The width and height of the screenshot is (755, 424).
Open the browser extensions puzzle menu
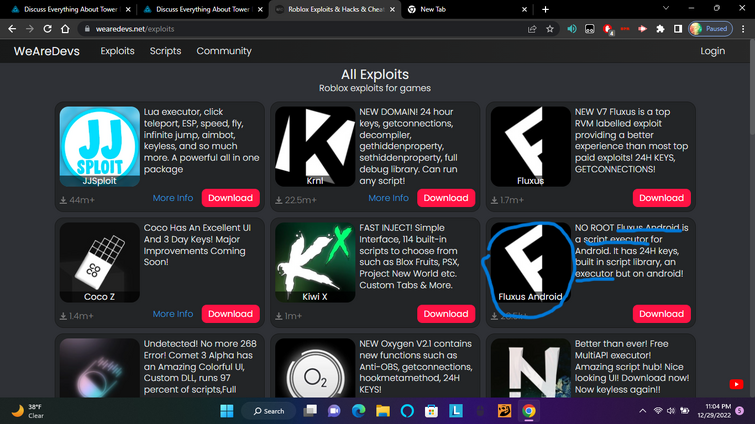(x=660, y=29)
